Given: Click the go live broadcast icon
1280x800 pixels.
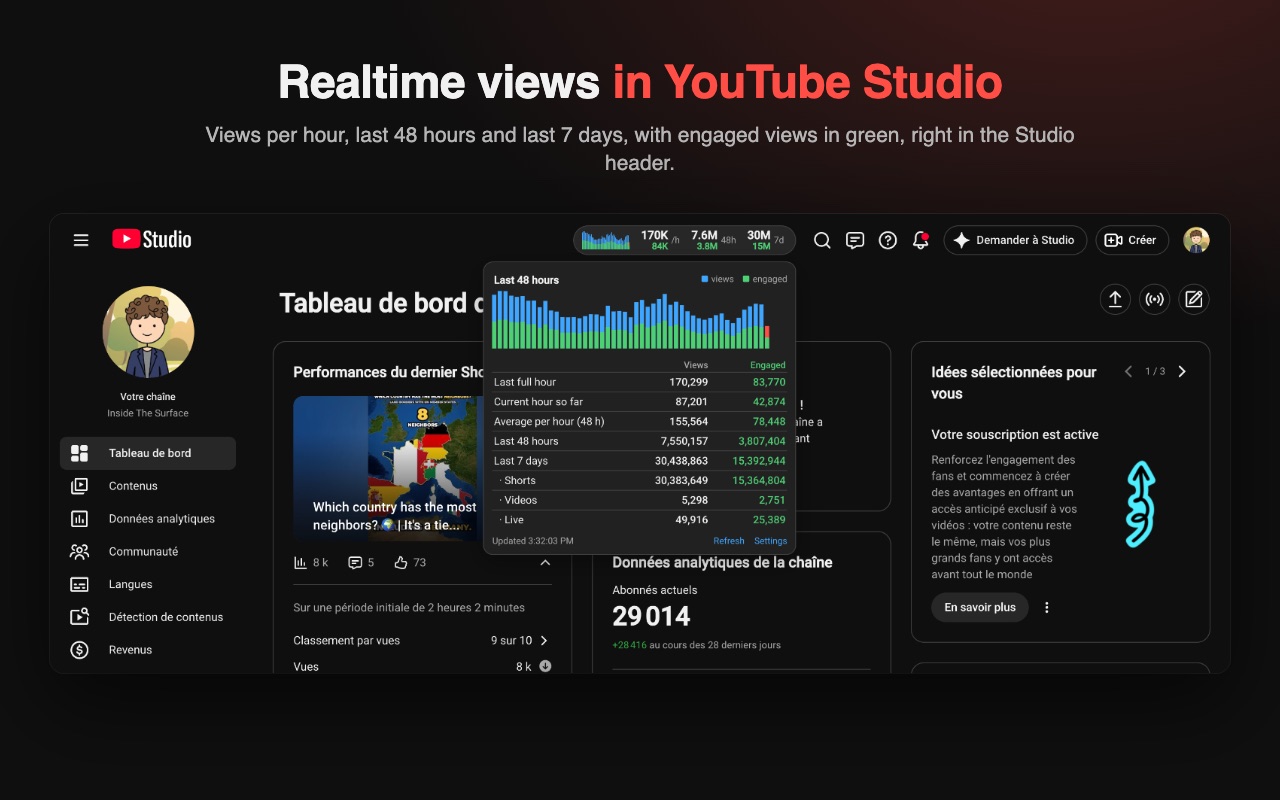Looking at the screenshot, I should (1155, 299).
